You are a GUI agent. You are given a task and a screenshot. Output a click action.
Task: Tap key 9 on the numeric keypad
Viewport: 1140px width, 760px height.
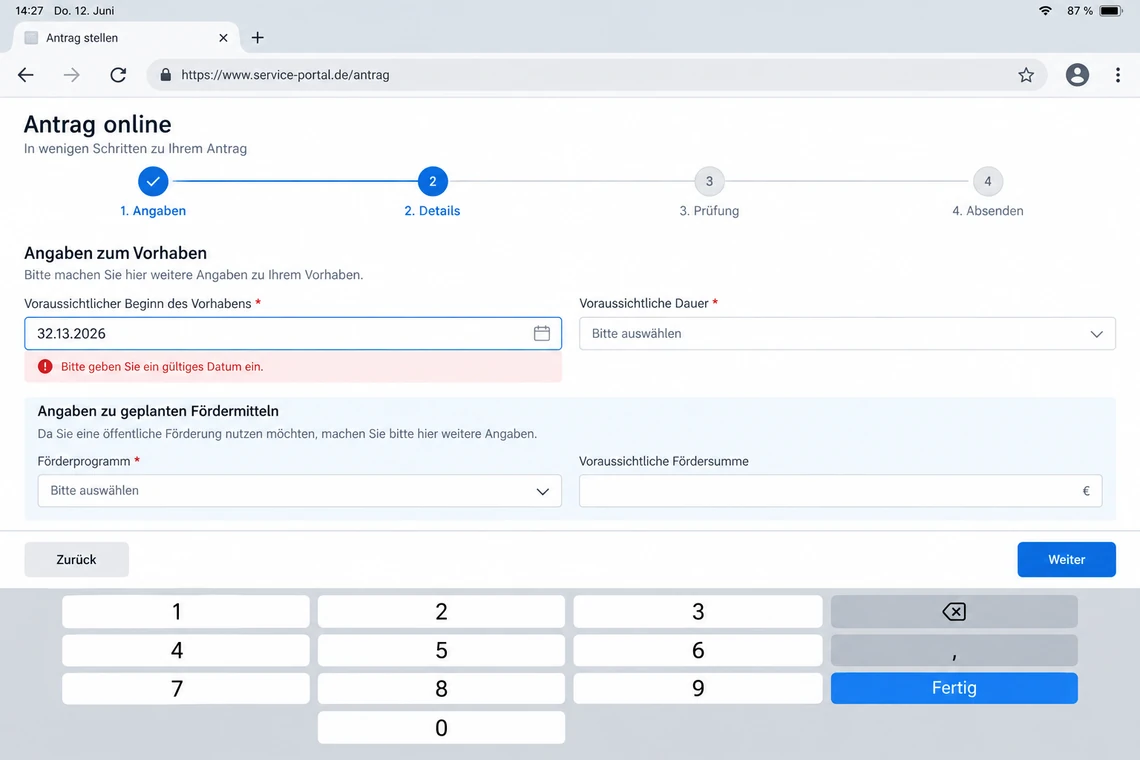tap(698, 688)
